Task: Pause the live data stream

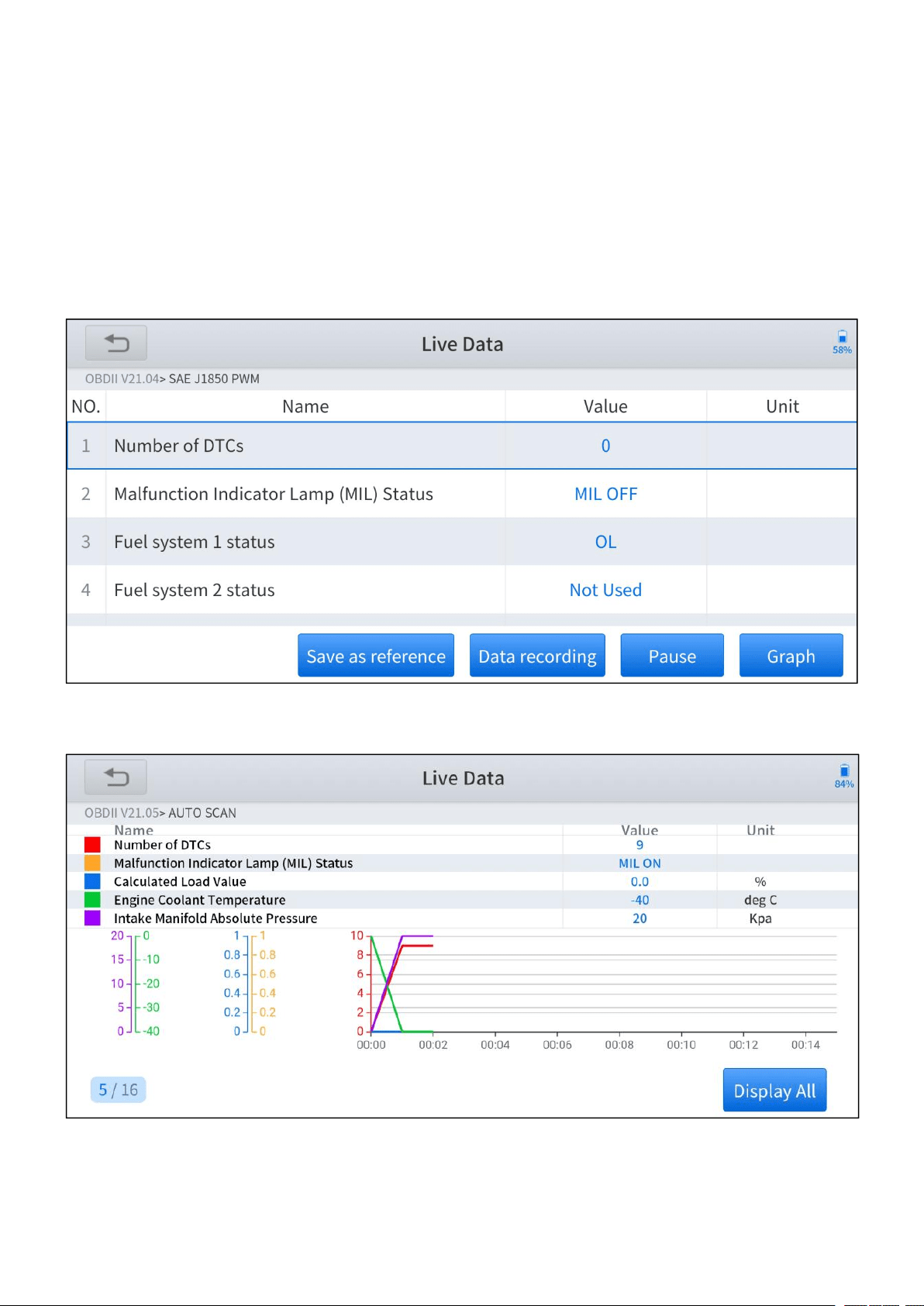Action: 672,656
